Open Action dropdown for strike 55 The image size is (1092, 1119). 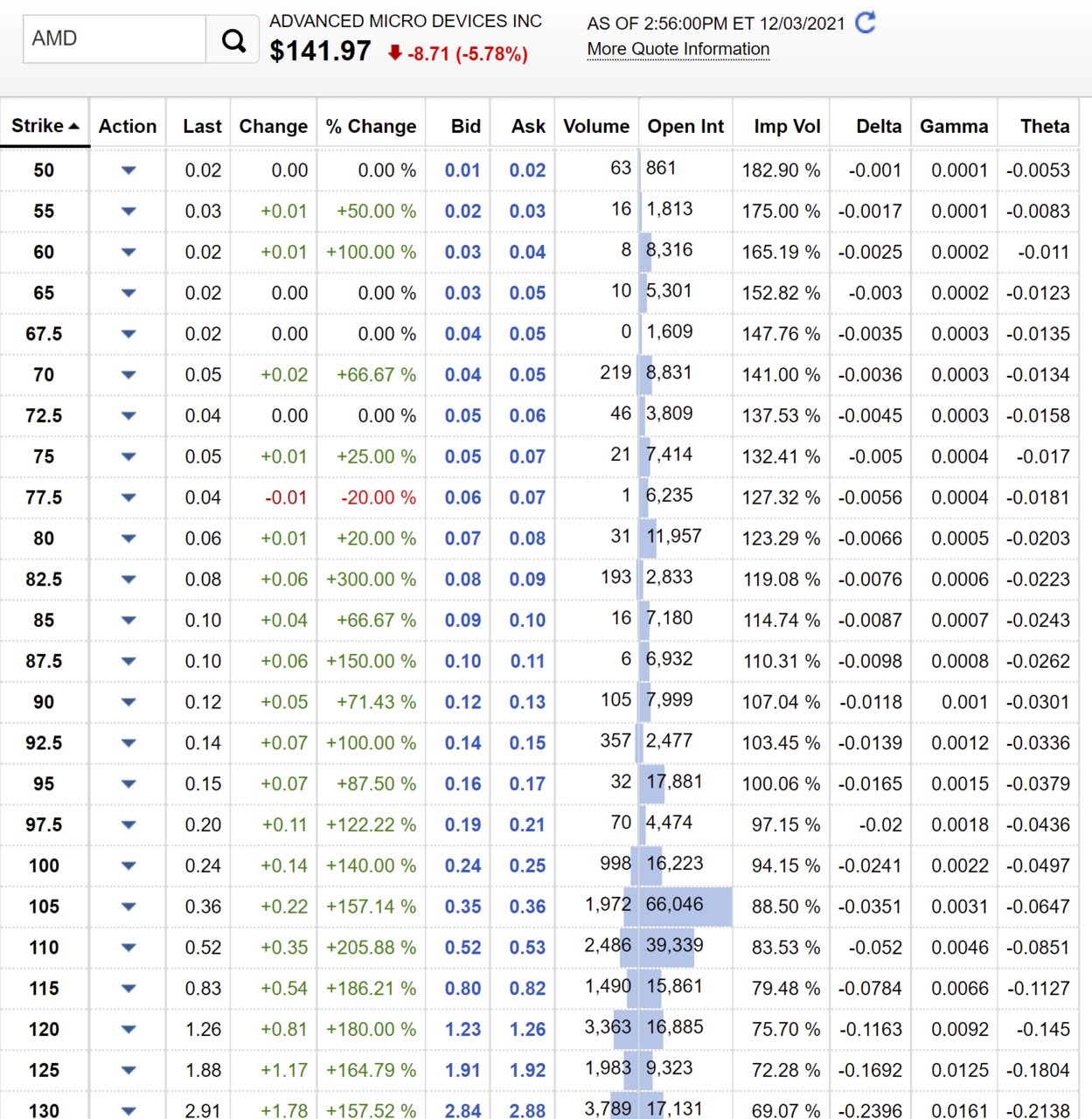(x=129, y=212)
